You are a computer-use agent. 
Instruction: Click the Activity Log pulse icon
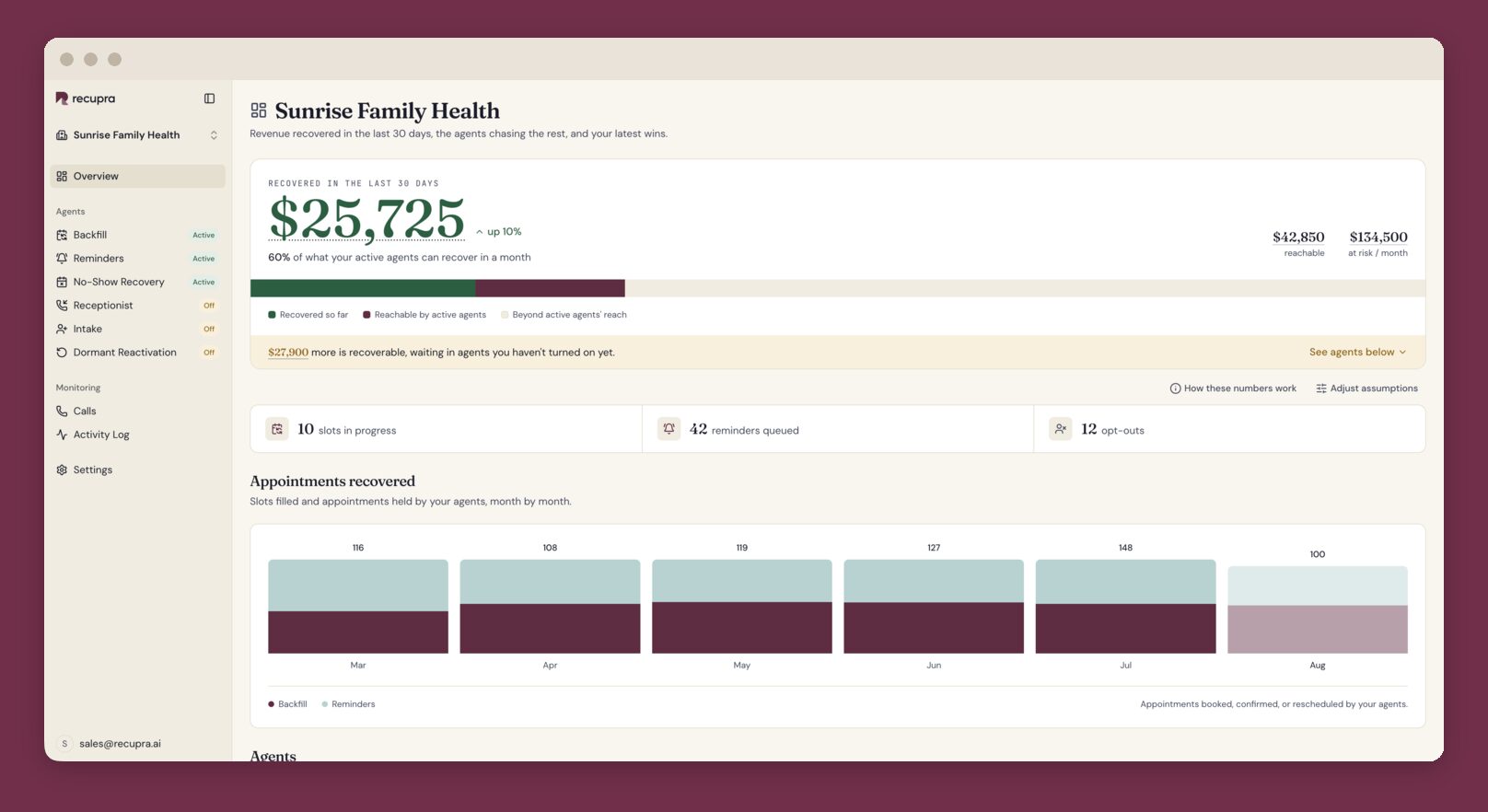point(62,435)
